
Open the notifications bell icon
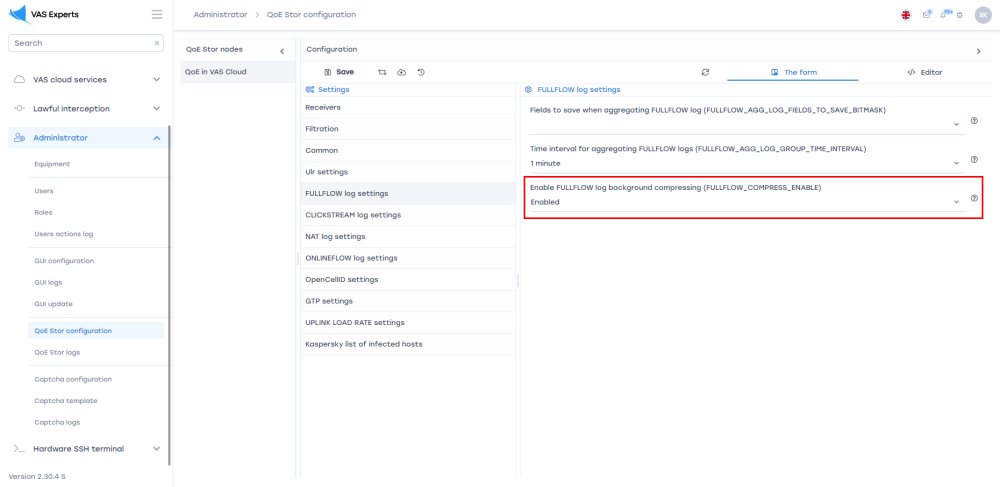tap(945, 15)
